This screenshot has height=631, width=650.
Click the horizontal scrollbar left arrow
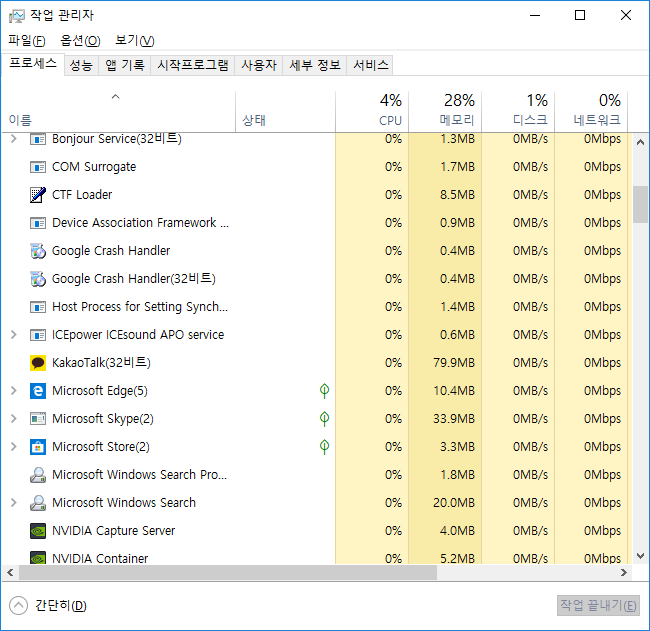[x=10, y=573]
